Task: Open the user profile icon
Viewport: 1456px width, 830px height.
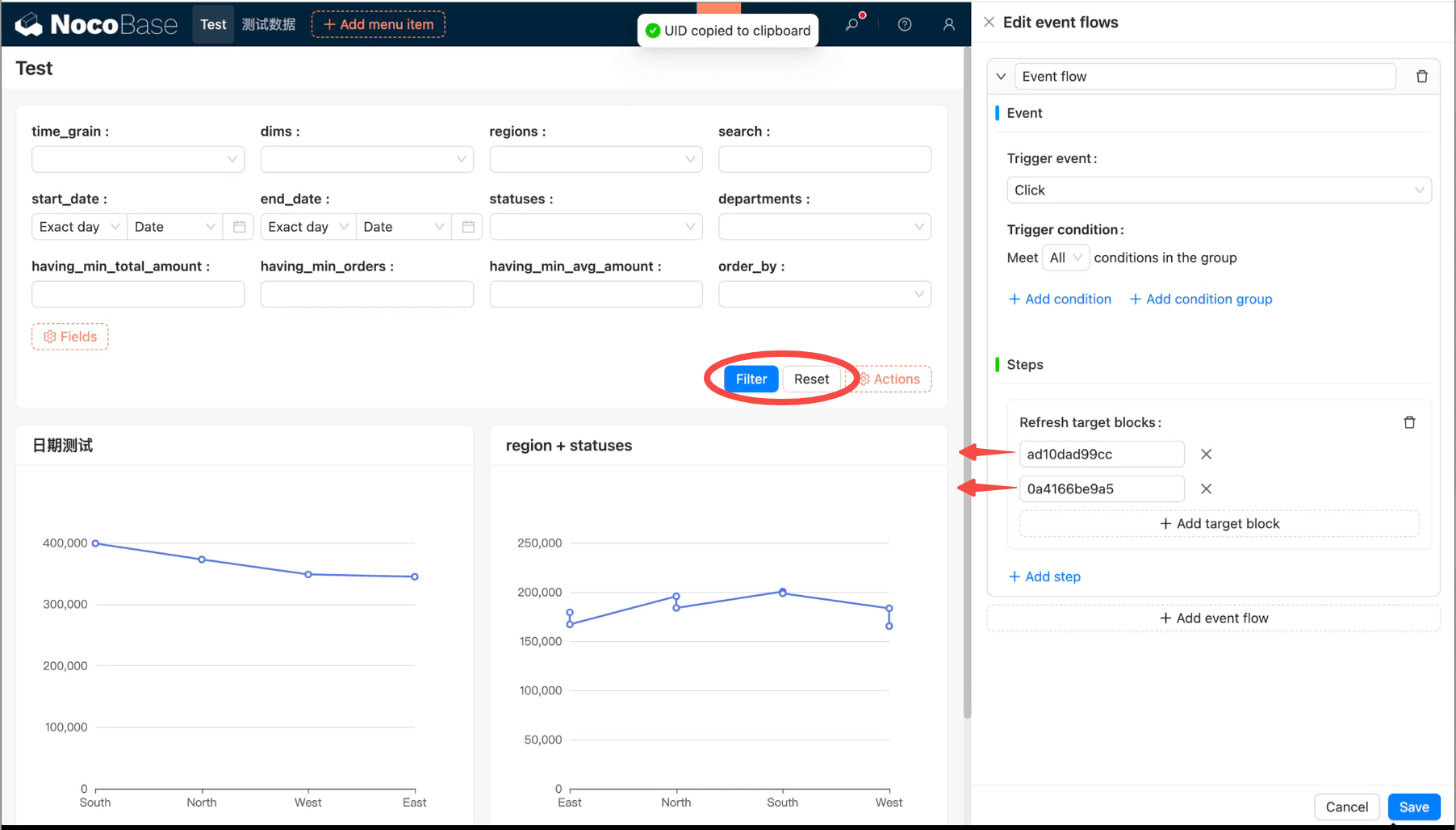Action: (x=948, y=24)
